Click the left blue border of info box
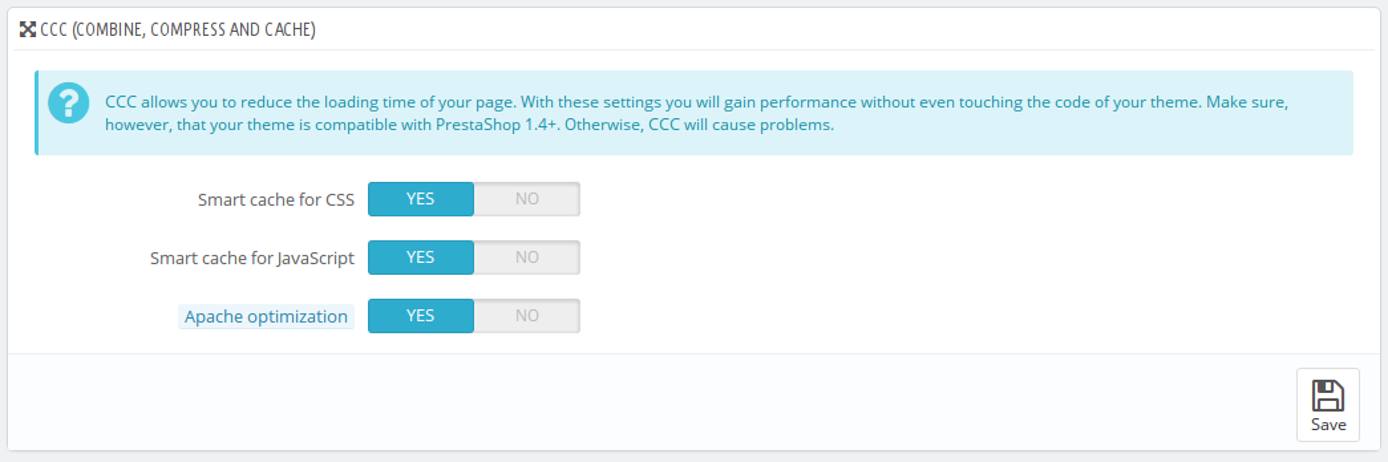Viewport: 1388px width, 462px height. pyautogui.click(x=37, y=112)
